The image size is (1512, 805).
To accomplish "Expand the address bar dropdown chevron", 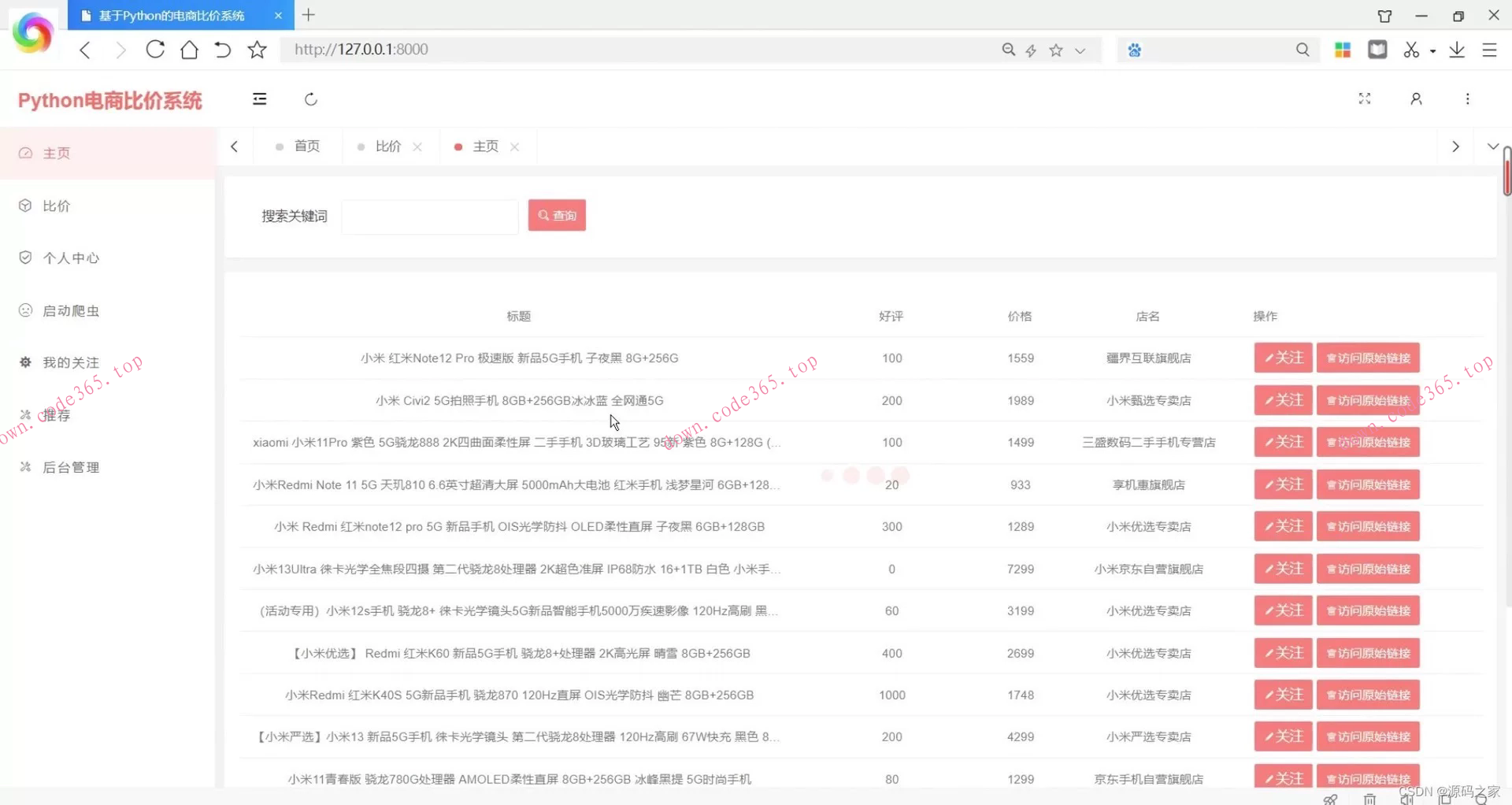I will (1080, 50).
